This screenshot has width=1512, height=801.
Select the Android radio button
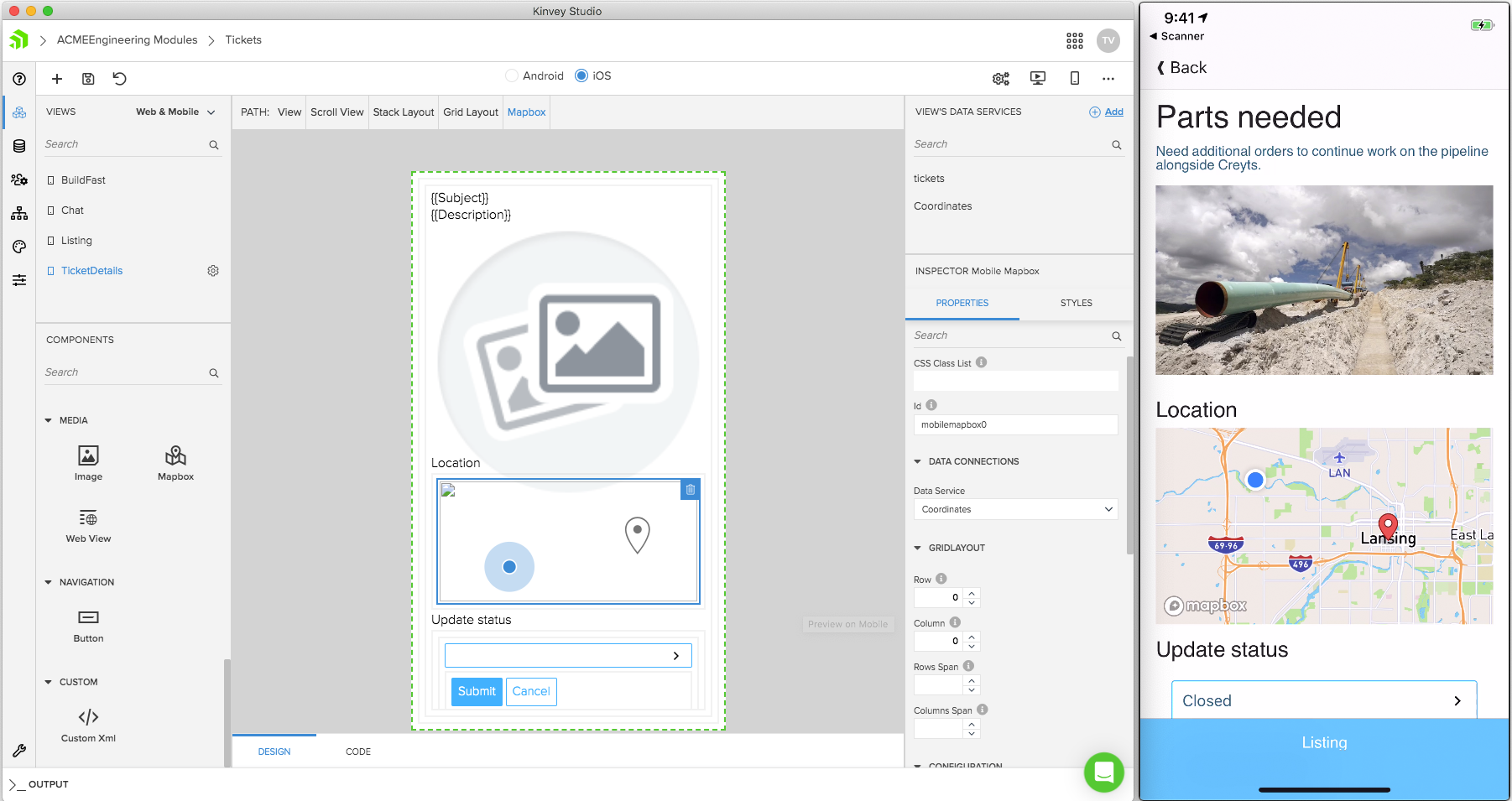512,75
